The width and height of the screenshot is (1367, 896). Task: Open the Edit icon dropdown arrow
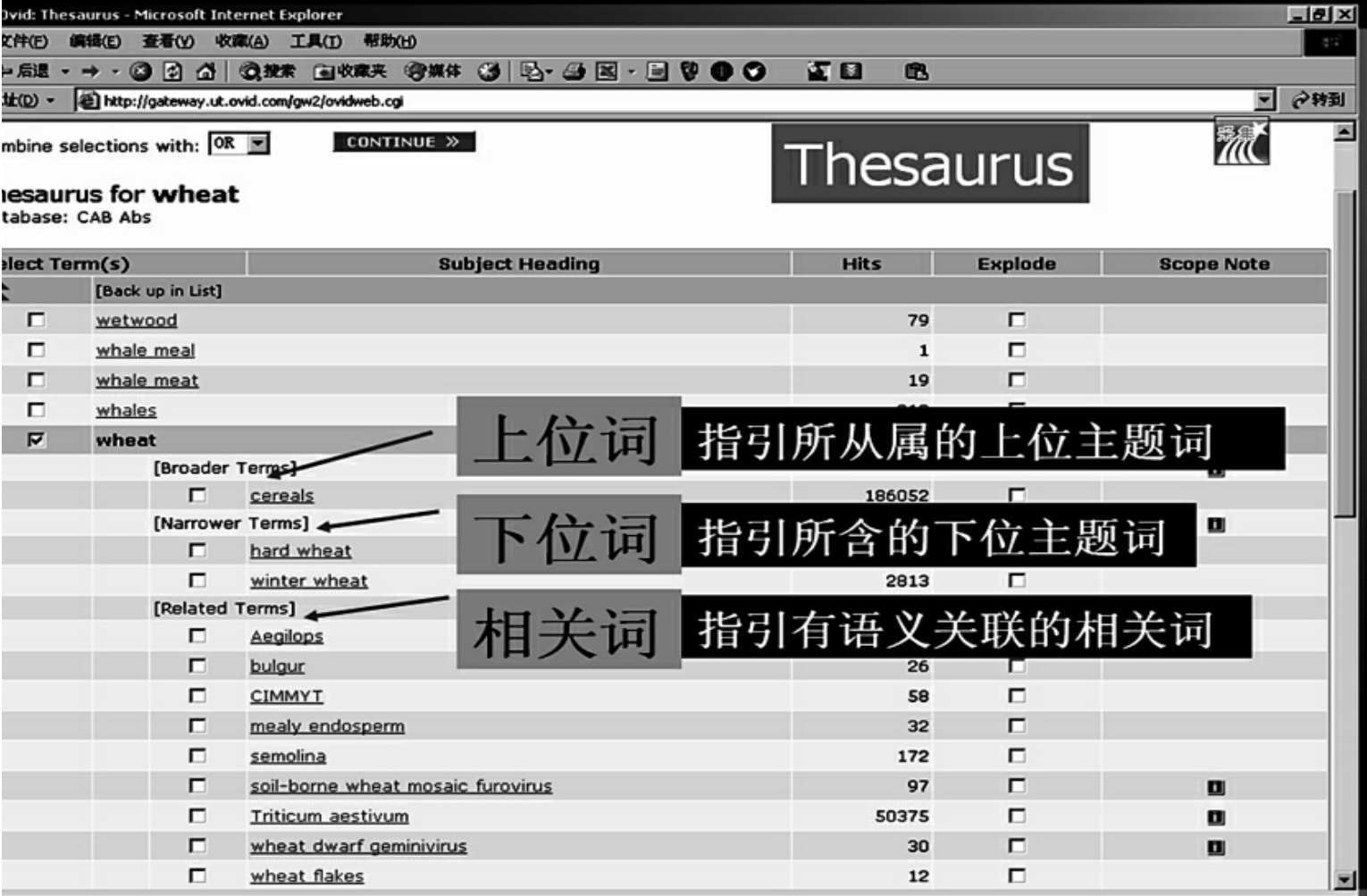point(630,71)
